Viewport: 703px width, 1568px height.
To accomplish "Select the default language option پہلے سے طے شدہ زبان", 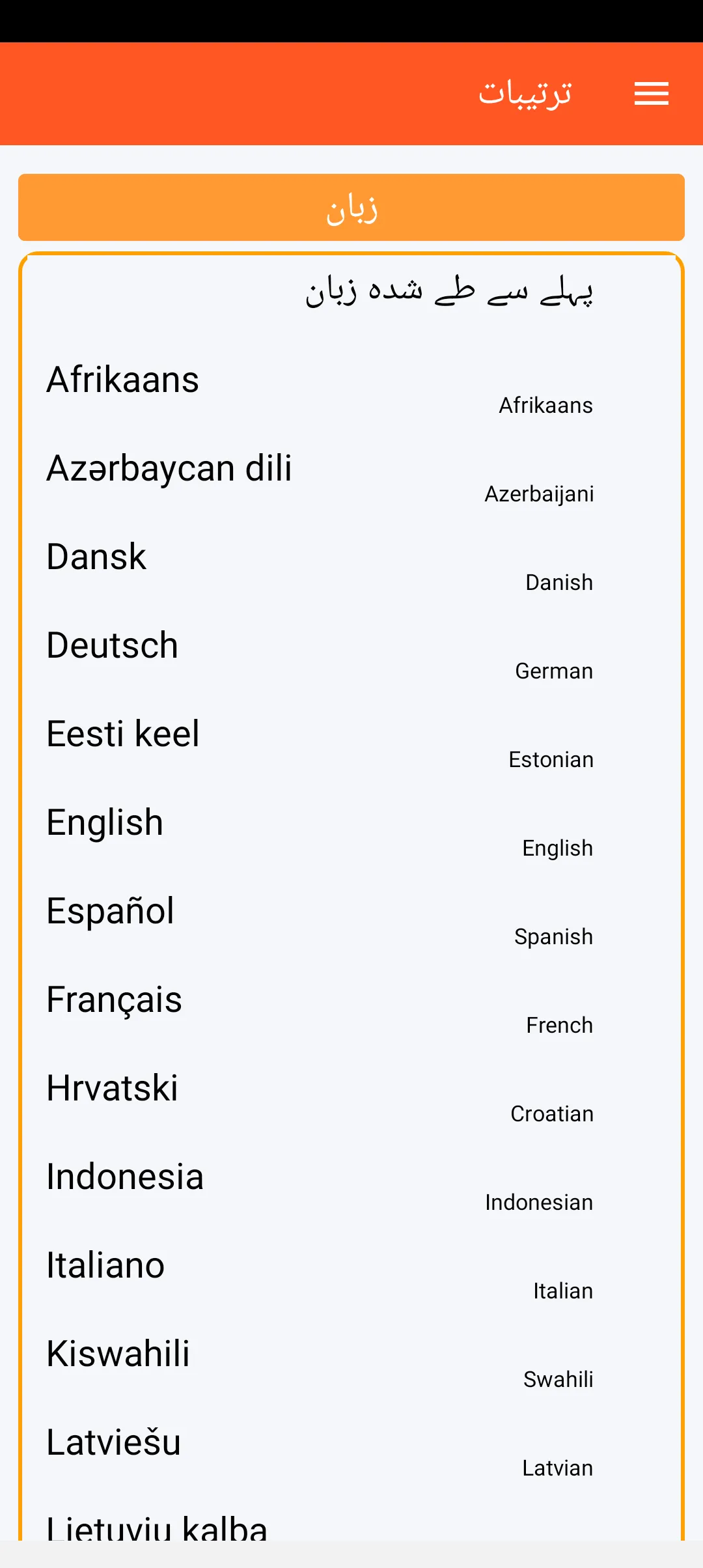I will pyautogui.click(x=449, y=291).
